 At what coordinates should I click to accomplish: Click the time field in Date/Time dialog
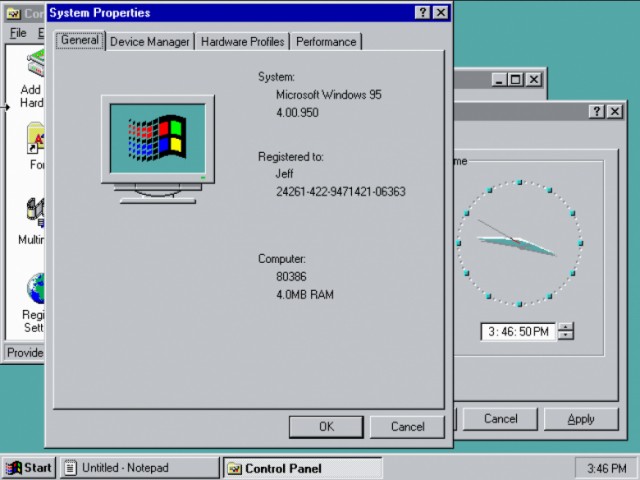coord(518,331)
